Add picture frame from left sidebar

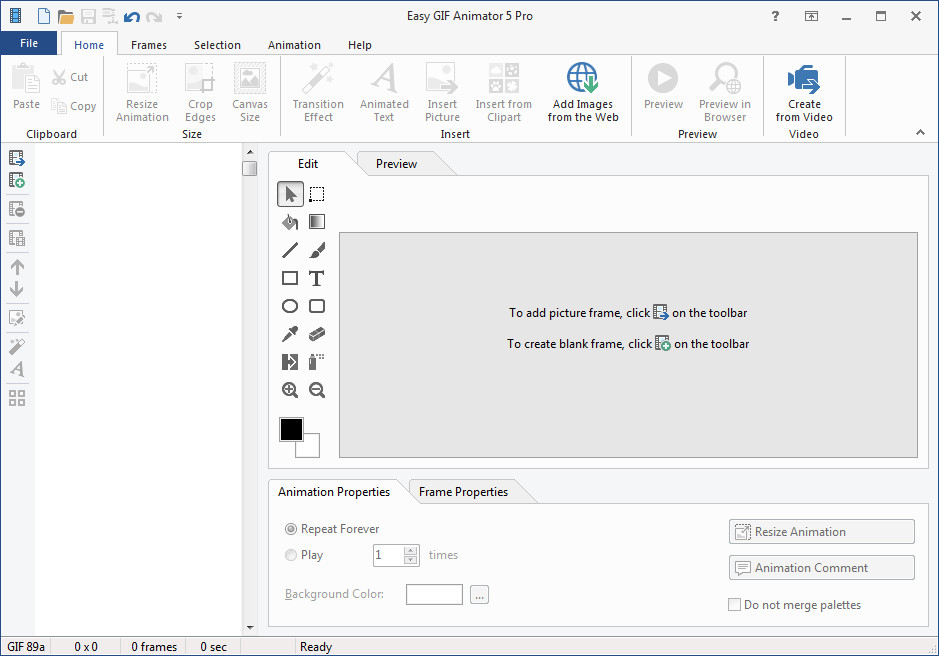tap(17, 158)
